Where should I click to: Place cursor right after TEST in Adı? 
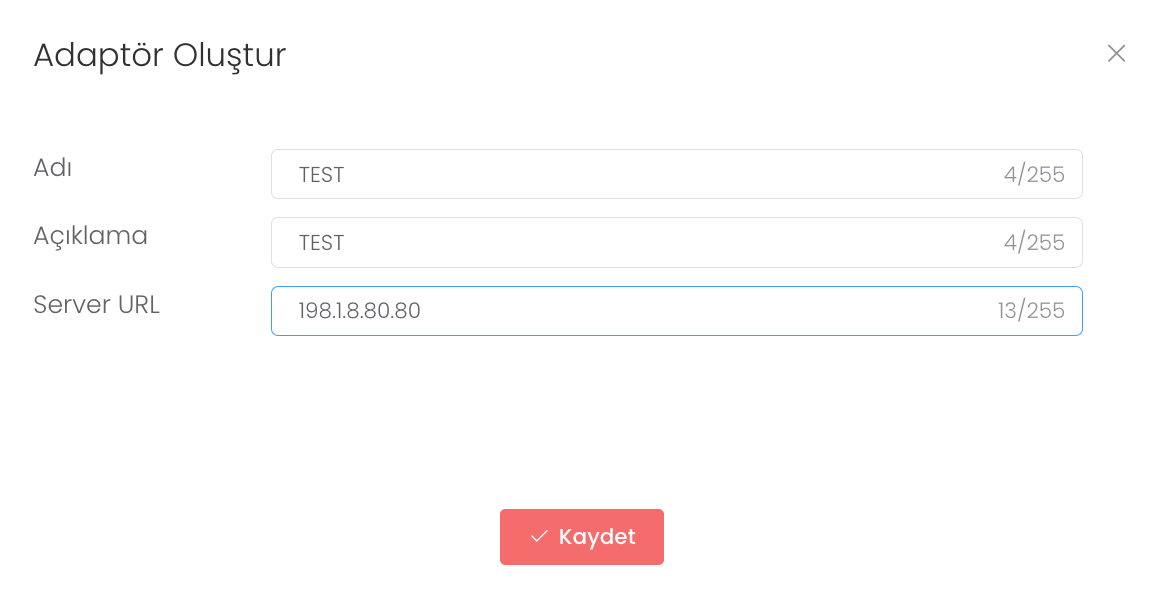click(x=346, y=175)
